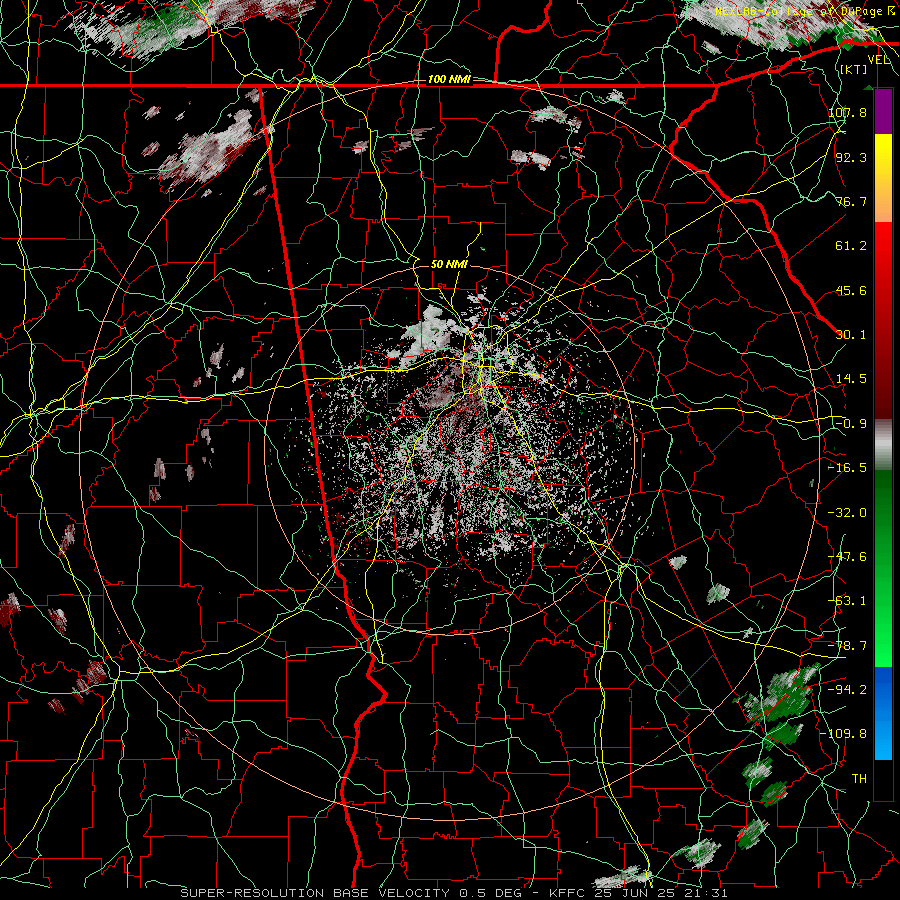Click the 61.2 velocity scale value
Viewport: 900px width, 900px height.
click(x=851, y=246)
